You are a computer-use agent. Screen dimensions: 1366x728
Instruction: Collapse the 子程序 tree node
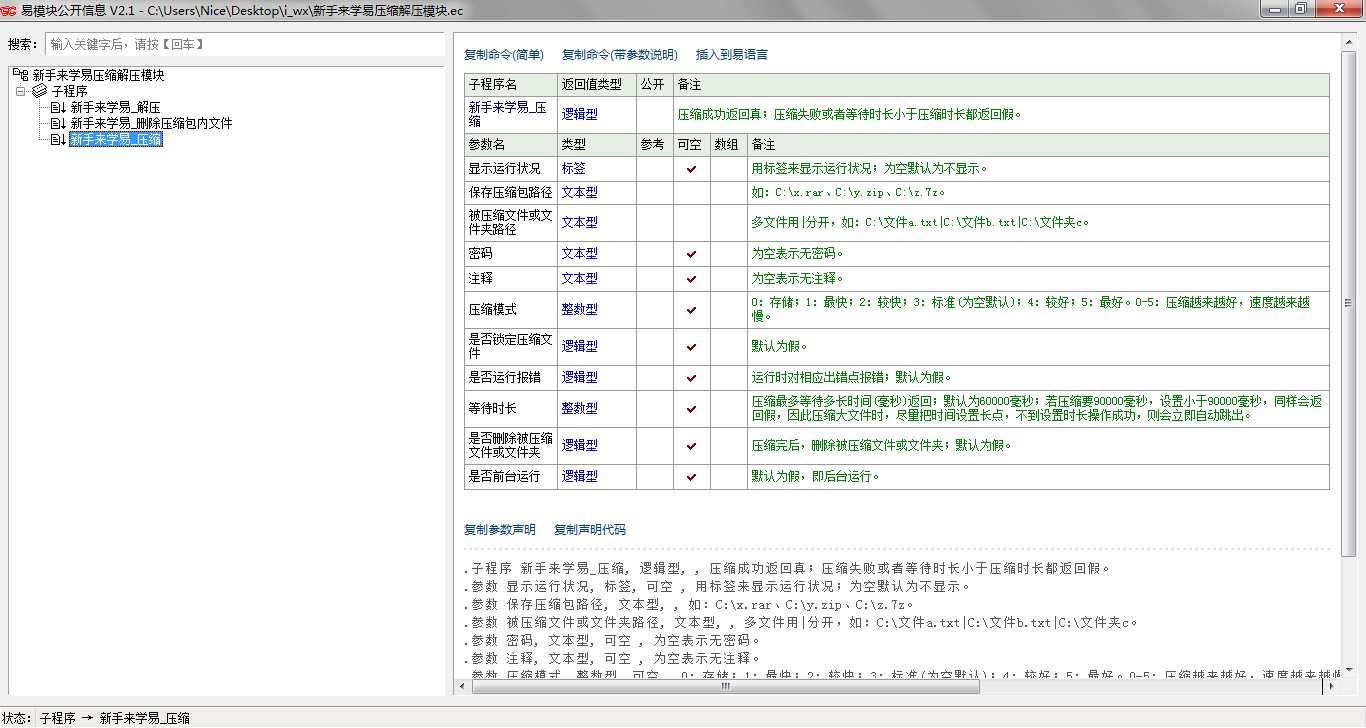click(x=20, y=91)
